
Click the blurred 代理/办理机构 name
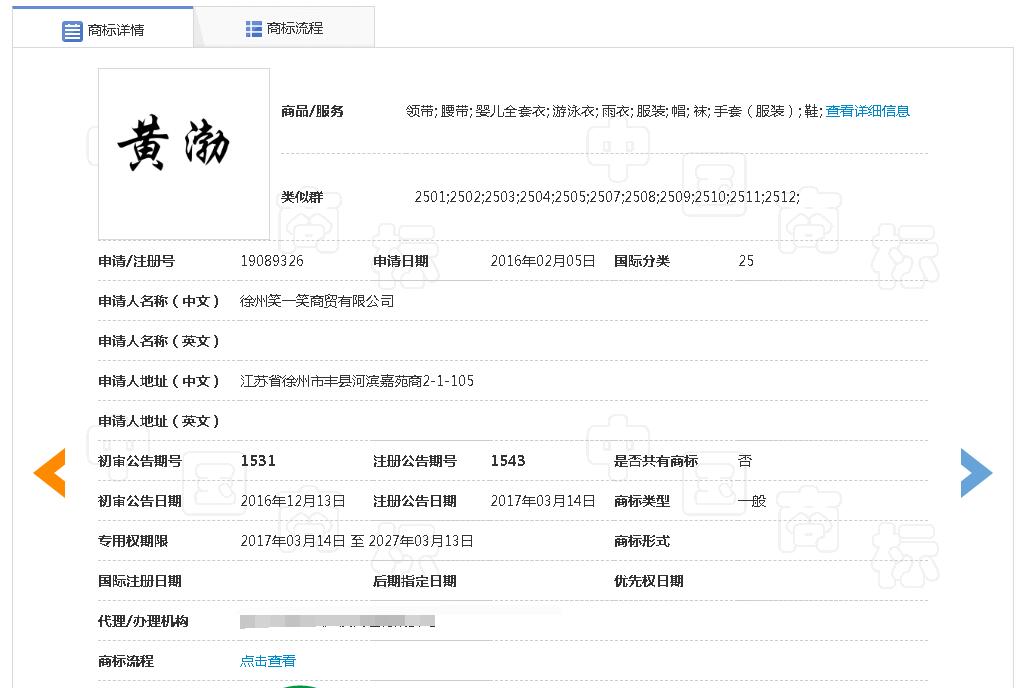coord(338,621)
